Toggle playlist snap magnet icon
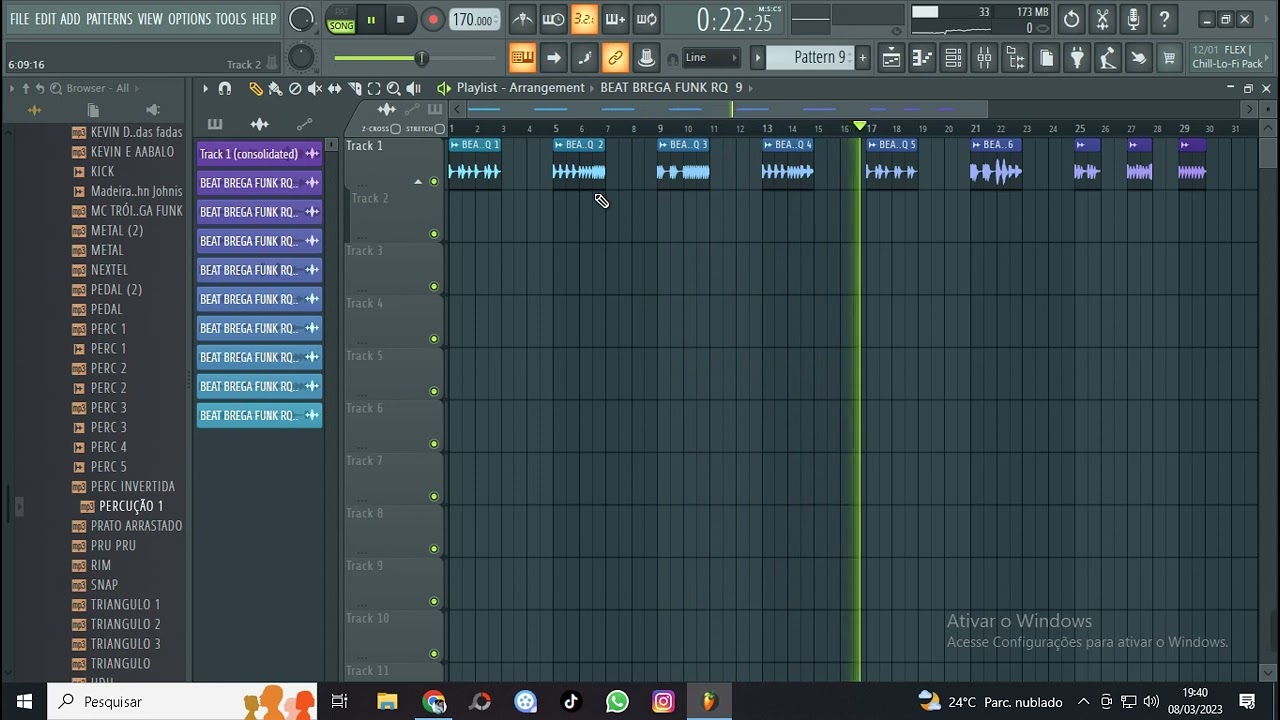The image size is (1280, 720). pyautogui.click(x=225, y=88)
